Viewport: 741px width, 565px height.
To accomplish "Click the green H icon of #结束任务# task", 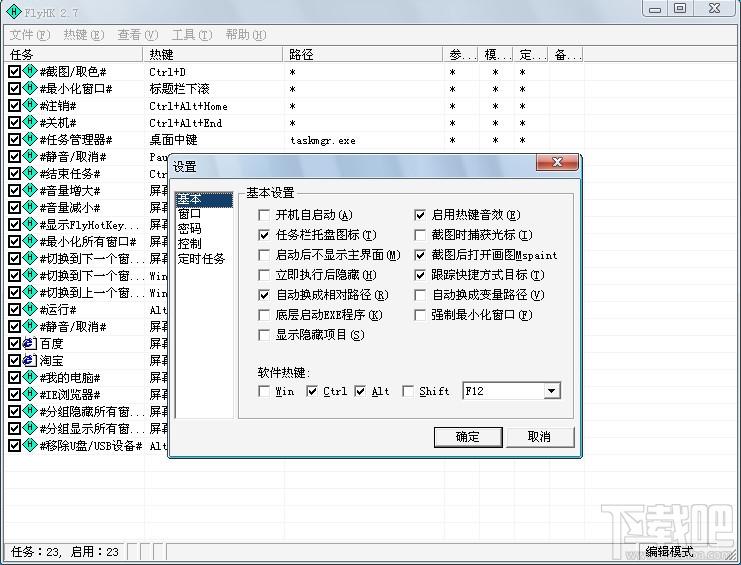I will (30, 173).
